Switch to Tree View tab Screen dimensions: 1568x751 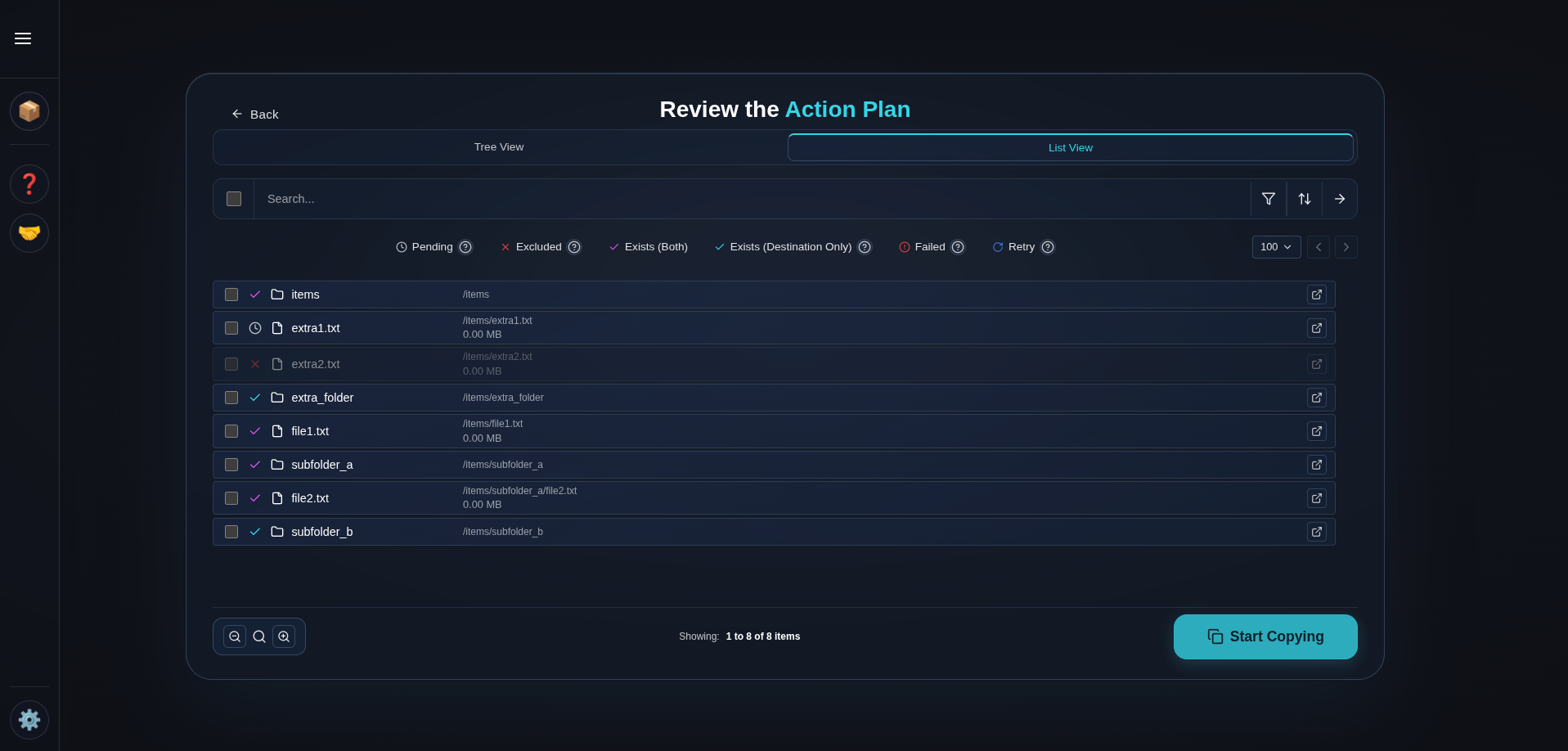498,147
